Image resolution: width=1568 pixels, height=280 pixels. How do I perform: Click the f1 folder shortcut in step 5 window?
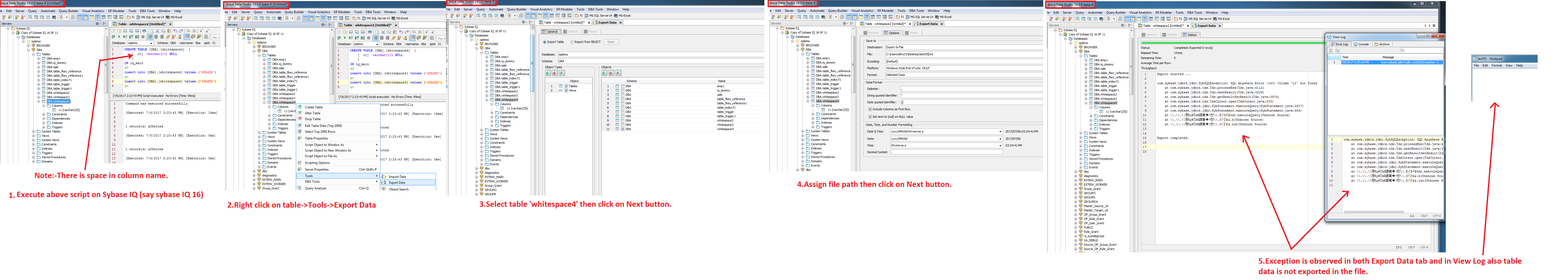point(1178,19)
